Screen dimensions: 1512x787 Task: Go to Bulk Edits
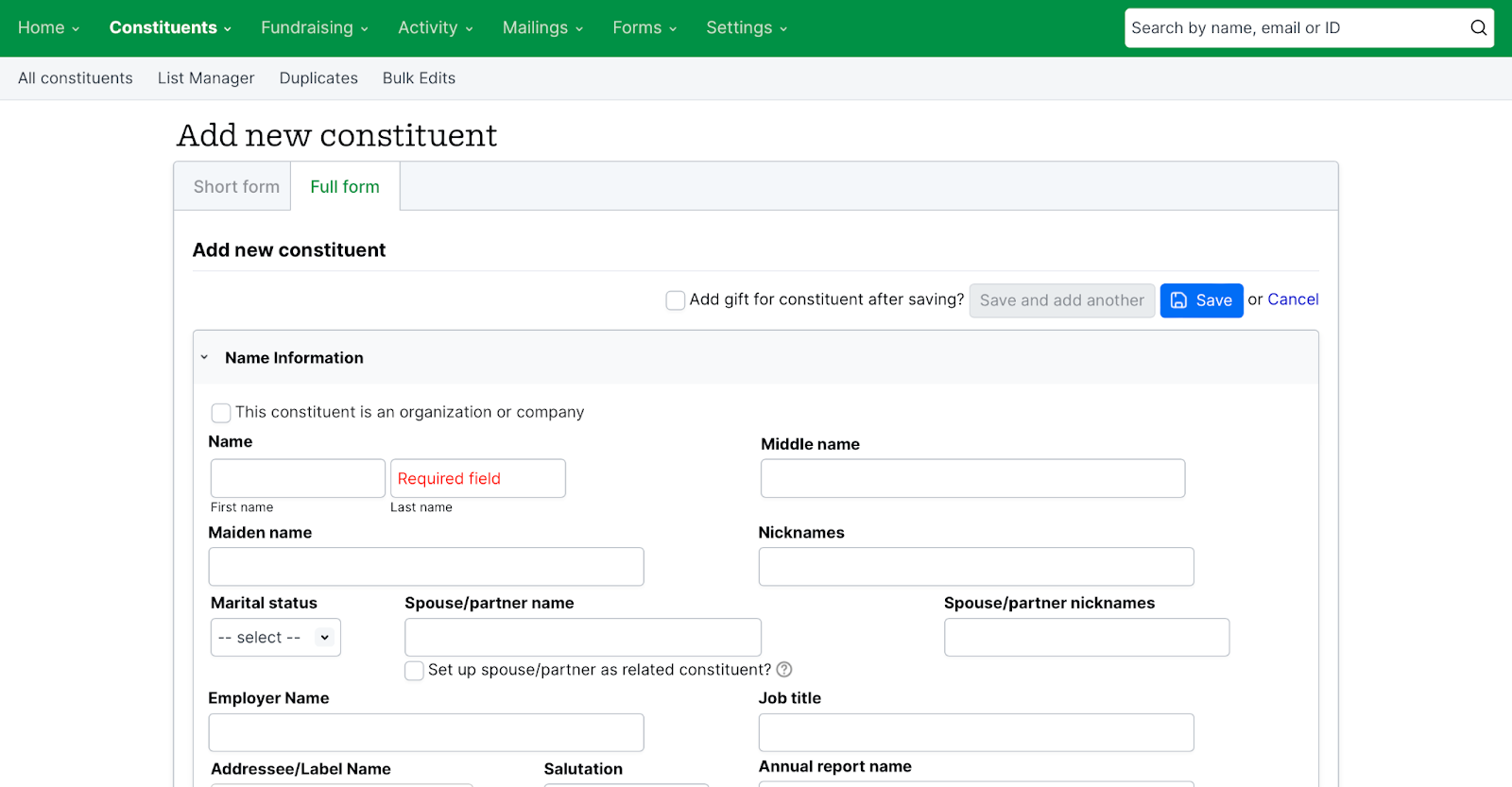(x=419, y=78)
